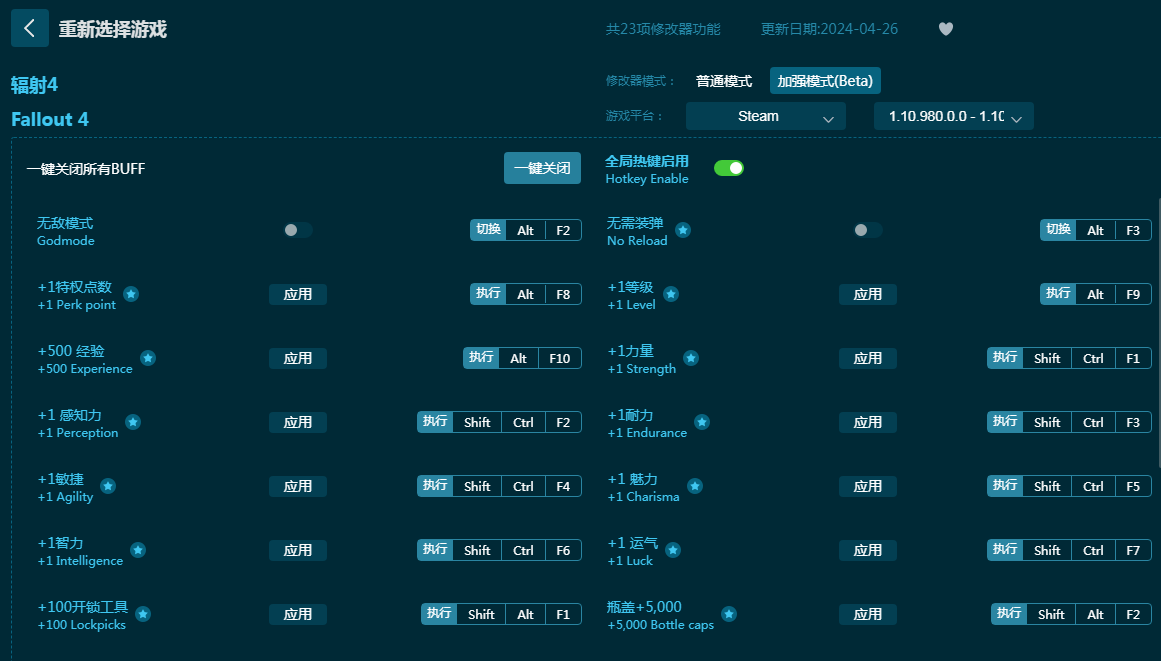Apply +1 Agility
This screenshot has width=1161, height=661.
(298, 486)
